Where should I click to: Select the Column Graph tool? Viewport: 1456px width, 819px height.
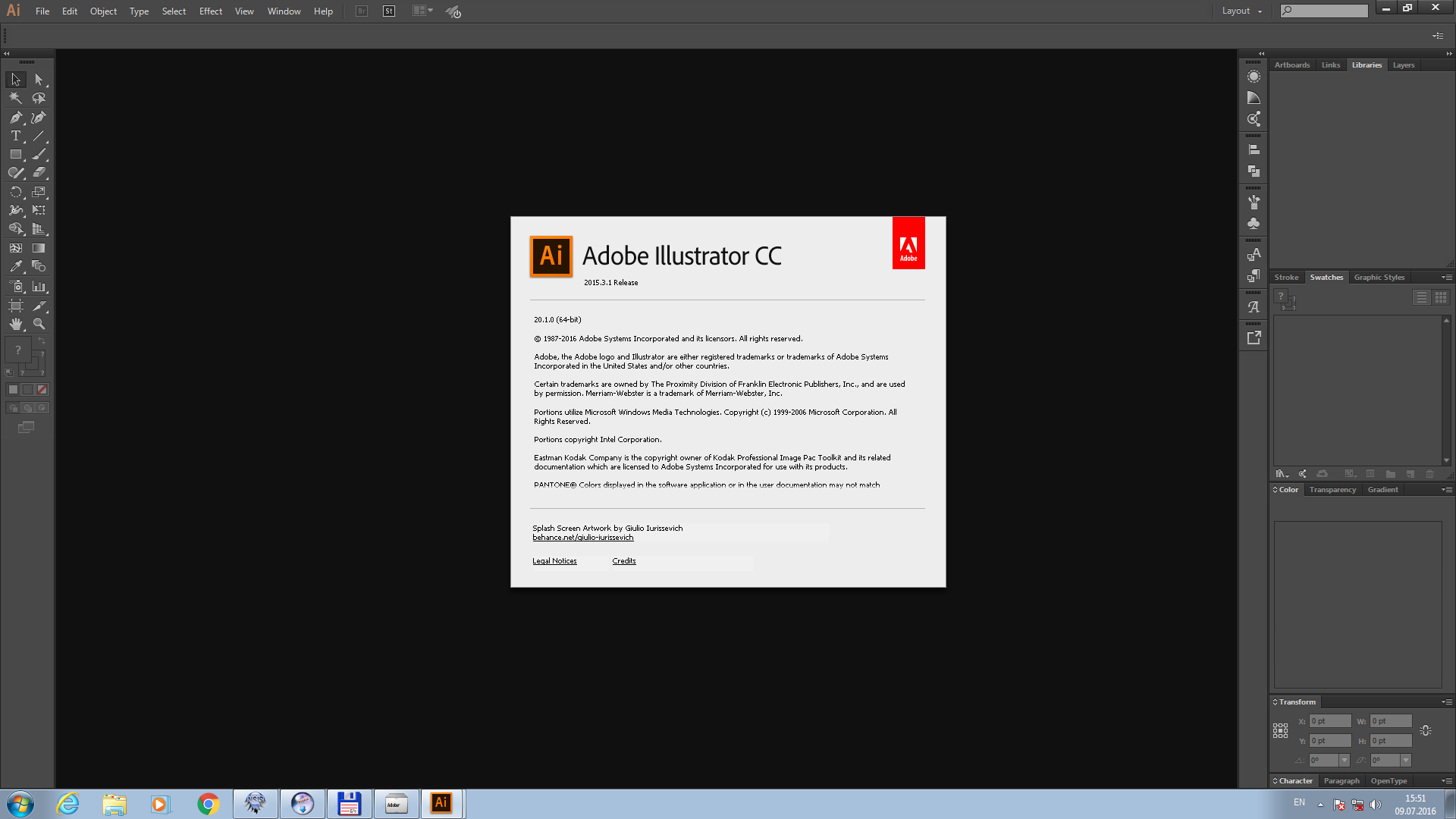[x=39, y=287]
